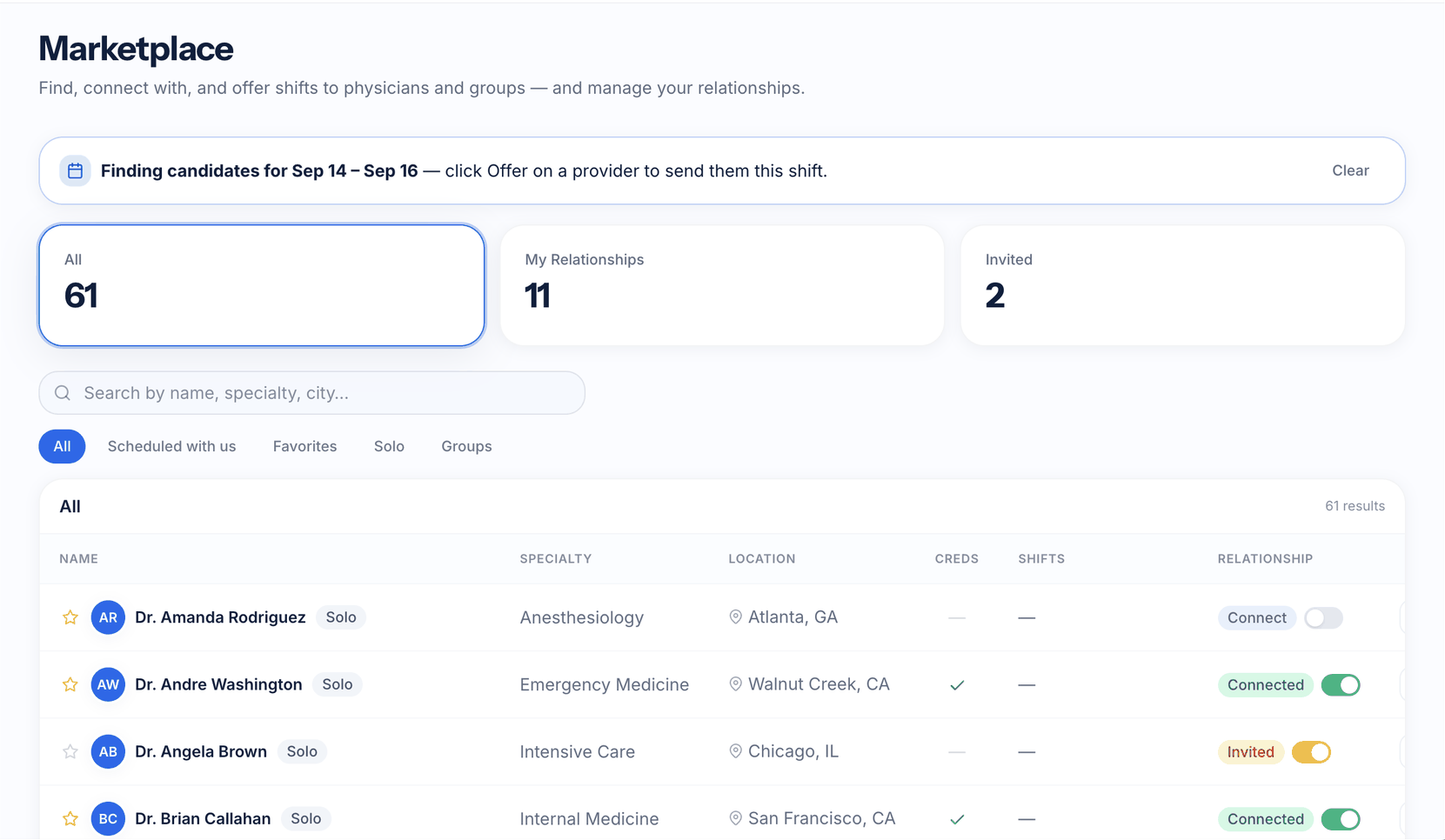The height and width of the screenshot is (840, 1445).
Task: Click the Connect badge for Amanda Rodriguez
Action: [x=1256, y=617]
